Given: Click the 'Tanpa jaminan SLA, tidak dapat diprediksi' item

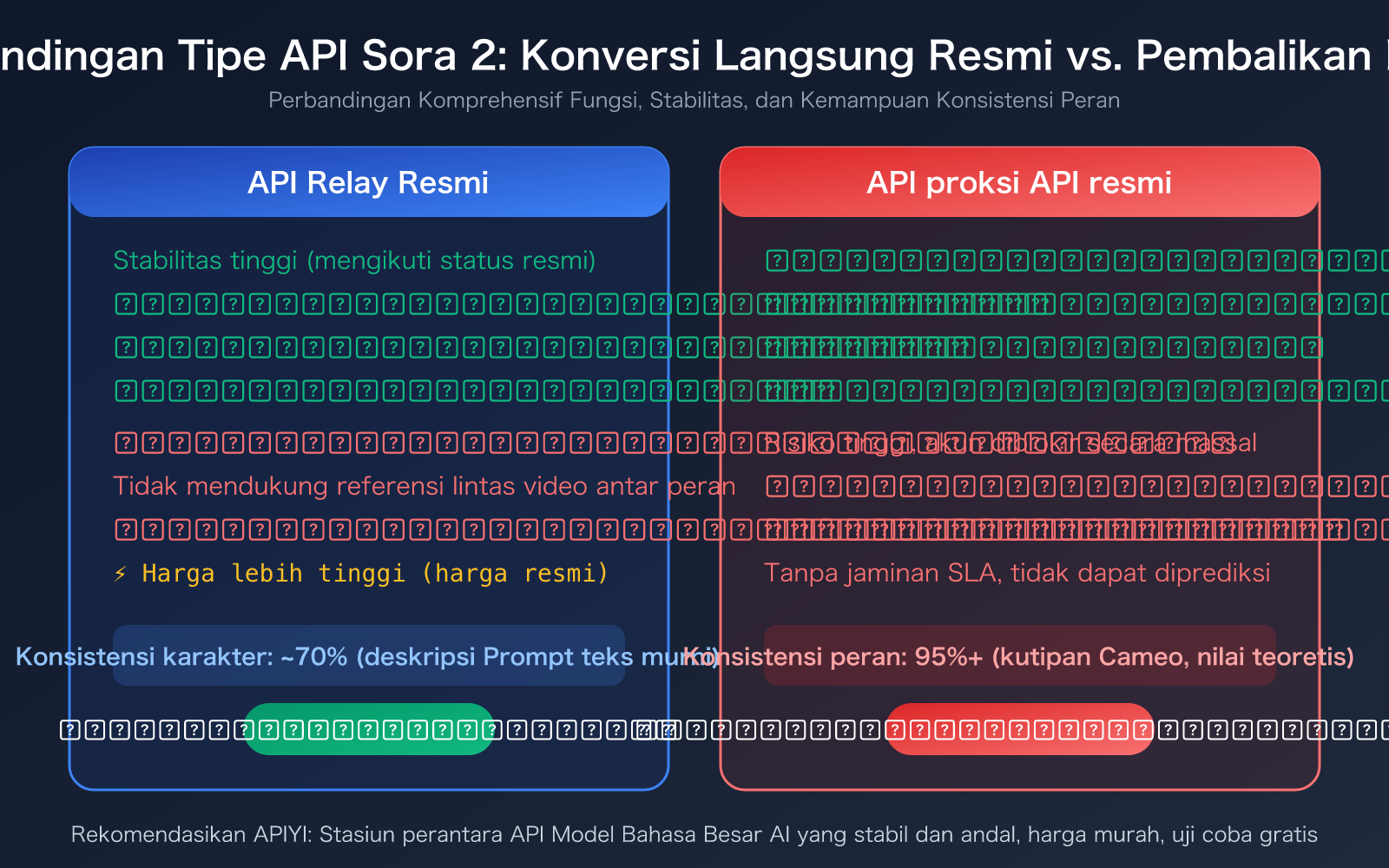Looking at the screenshot, I should pyautogui.click(x=1017, y=573).
